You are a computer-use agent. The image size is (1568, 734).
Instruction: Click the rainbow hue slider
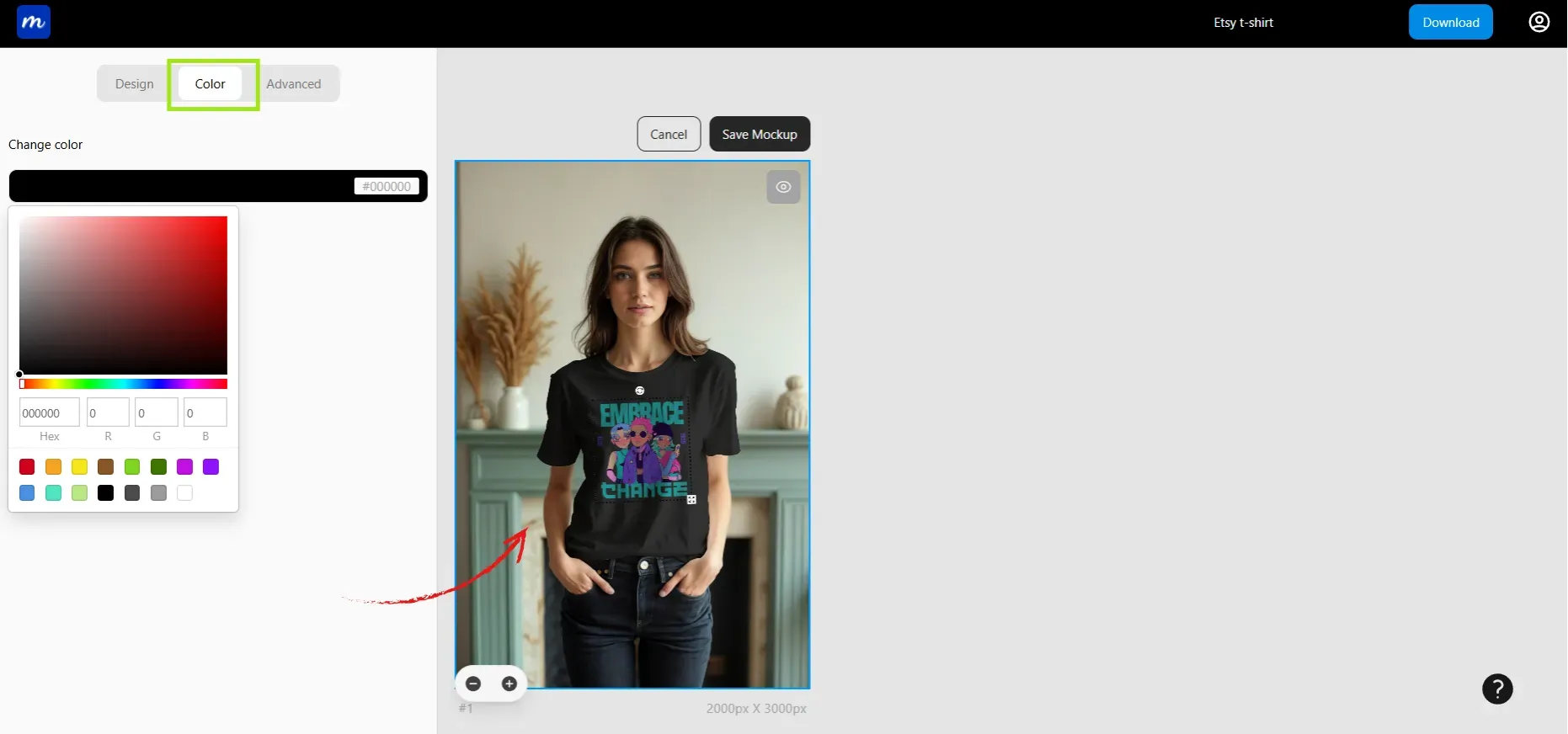124,384
